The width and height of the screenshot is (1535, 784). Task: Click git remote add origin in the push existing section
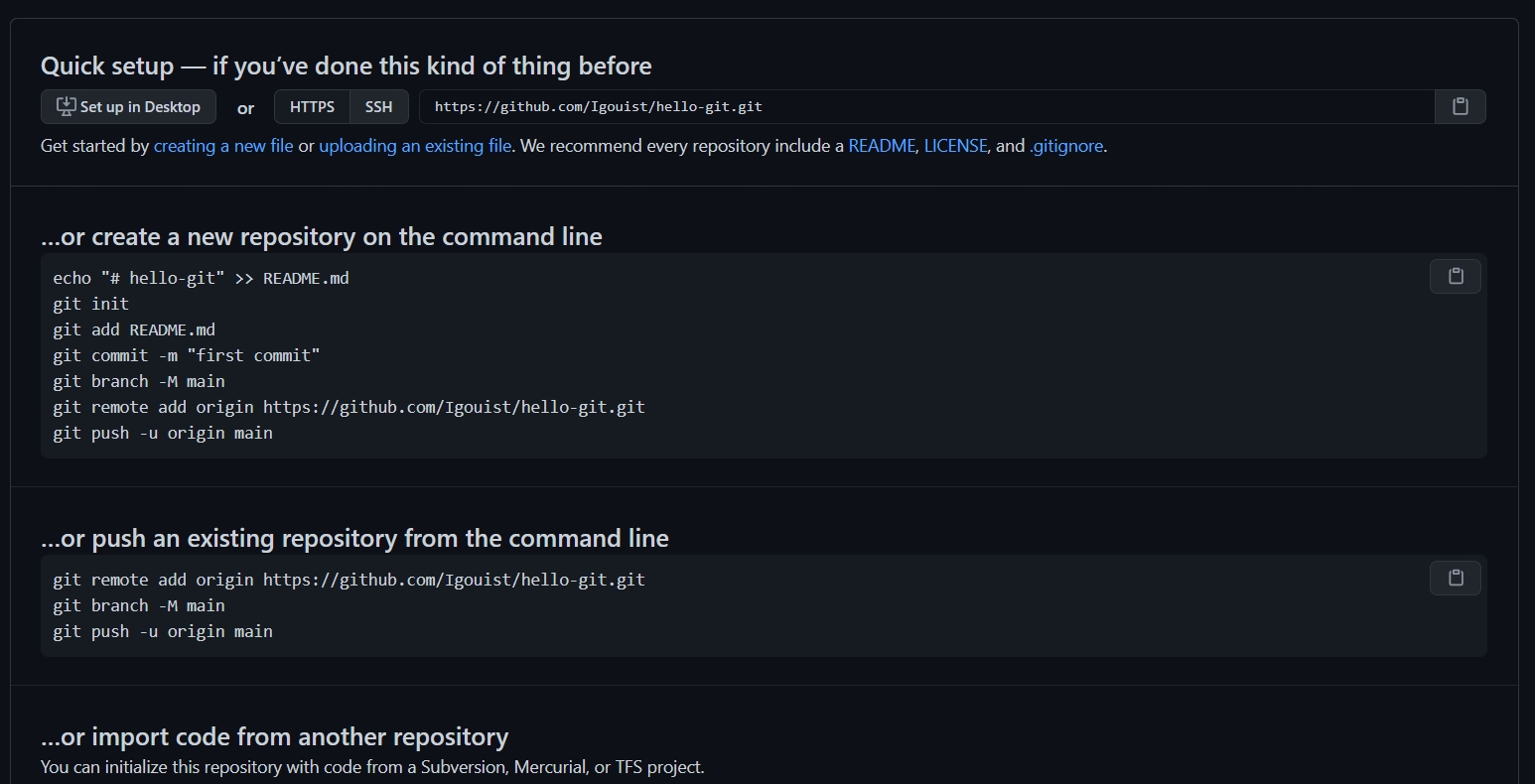[x=349, y=580]
